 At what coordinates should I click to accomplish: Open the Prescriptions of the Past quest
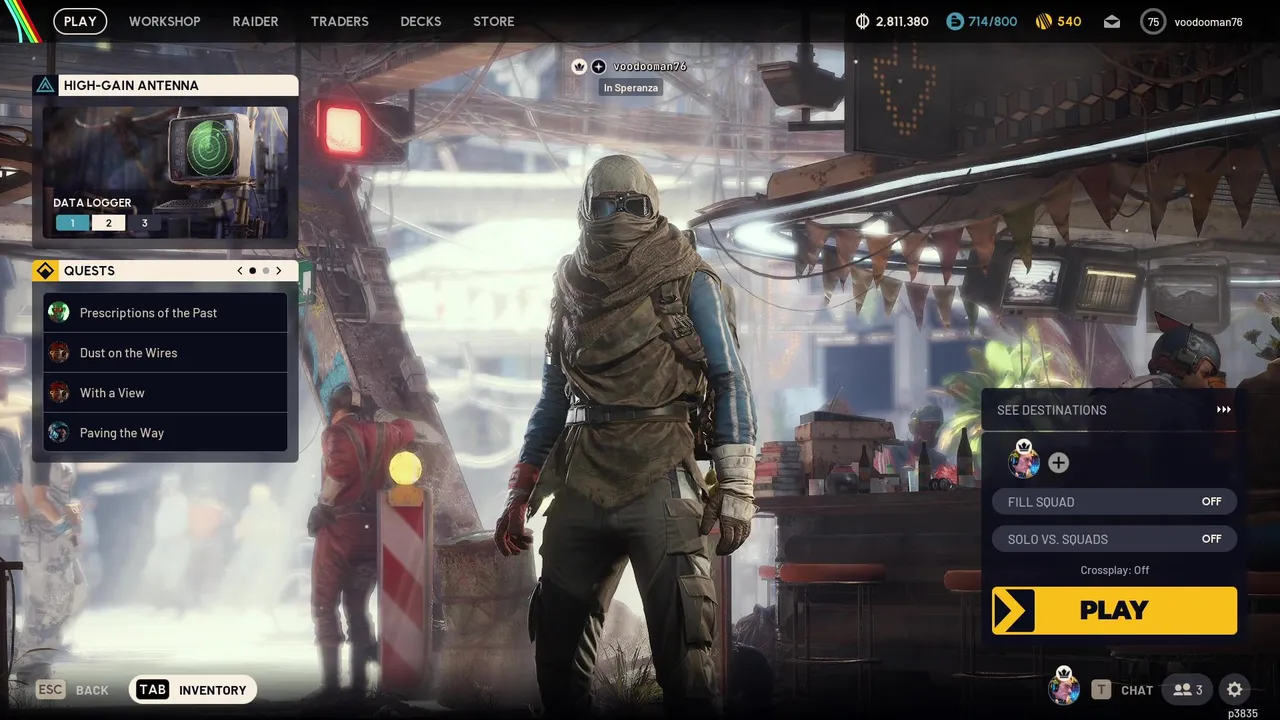[165, 313]
